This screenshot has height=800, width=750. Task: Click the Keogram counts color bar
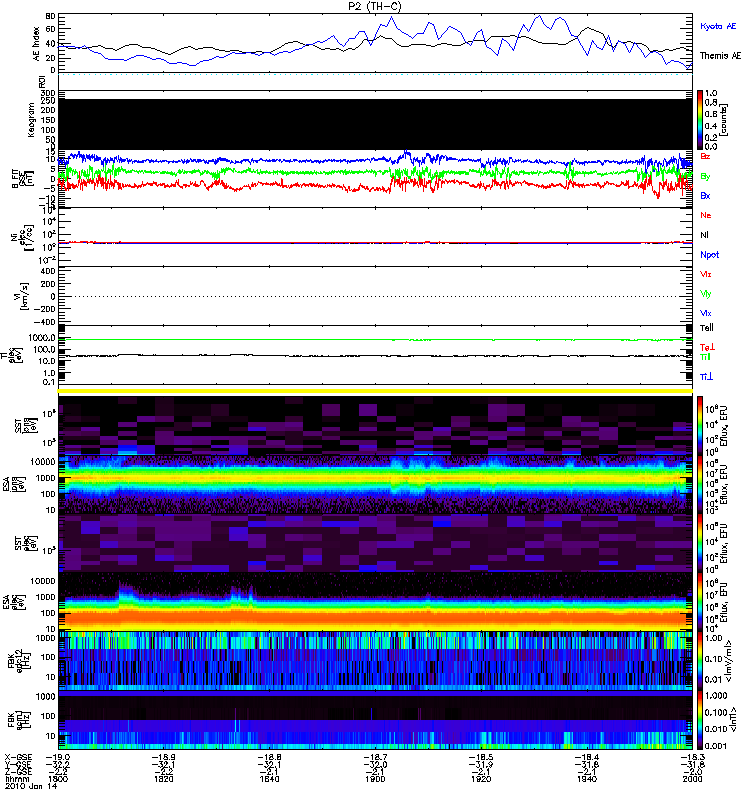tap(699, 120)
